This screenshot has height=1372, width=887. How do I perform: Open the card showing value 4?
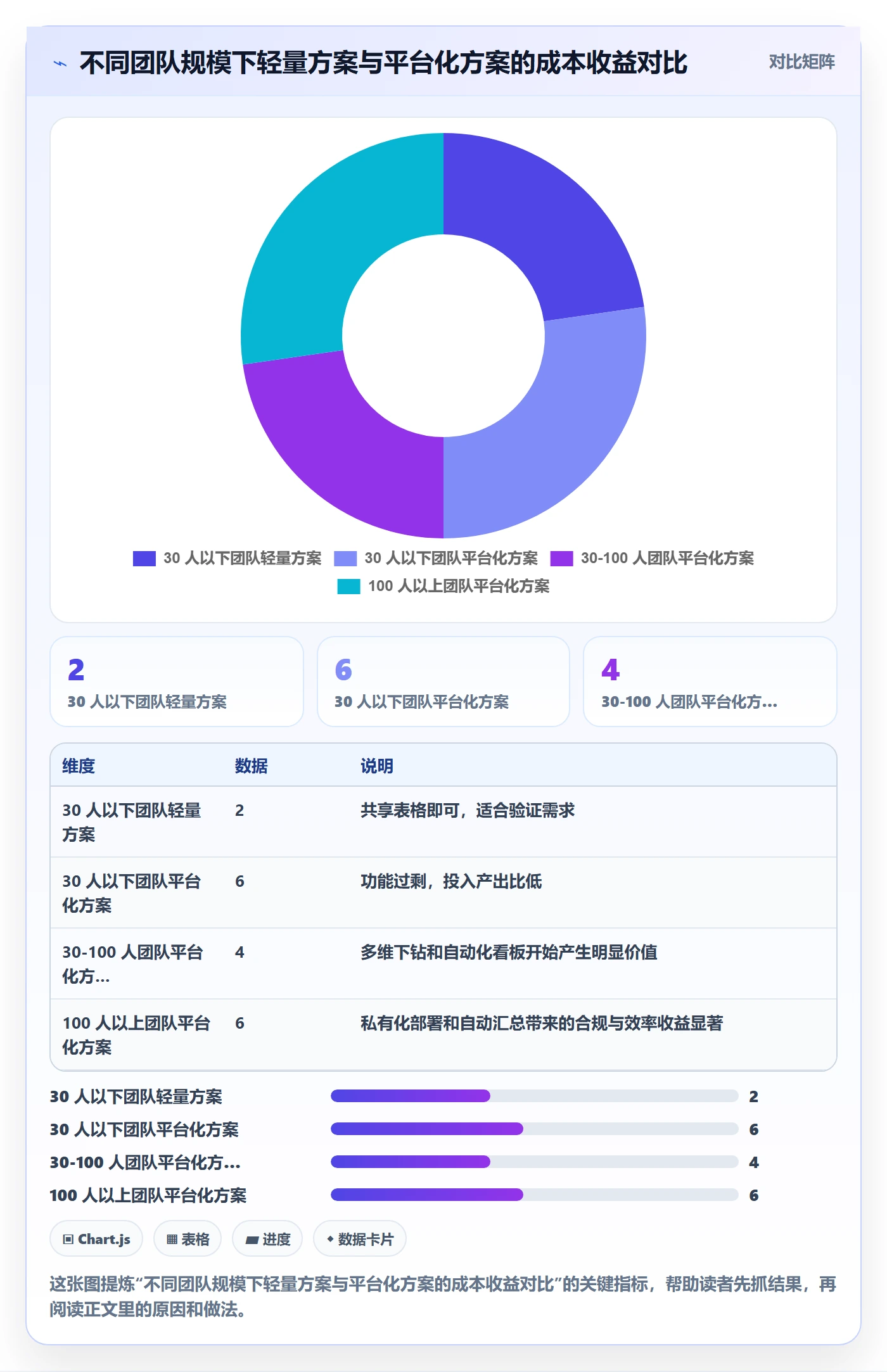(710, 682)
